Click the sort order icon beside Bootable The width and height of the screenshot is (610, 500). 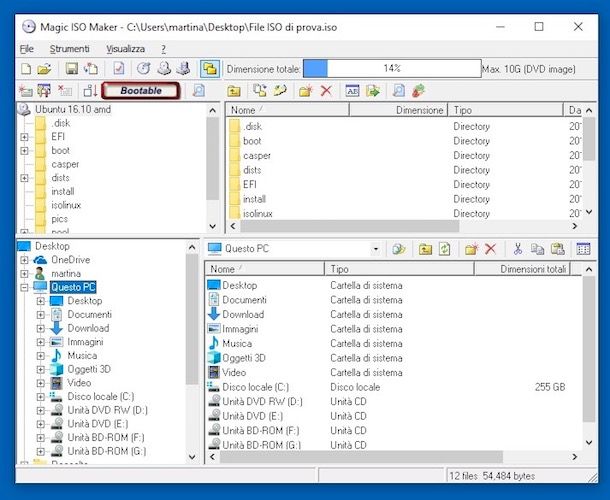point(90,91)
